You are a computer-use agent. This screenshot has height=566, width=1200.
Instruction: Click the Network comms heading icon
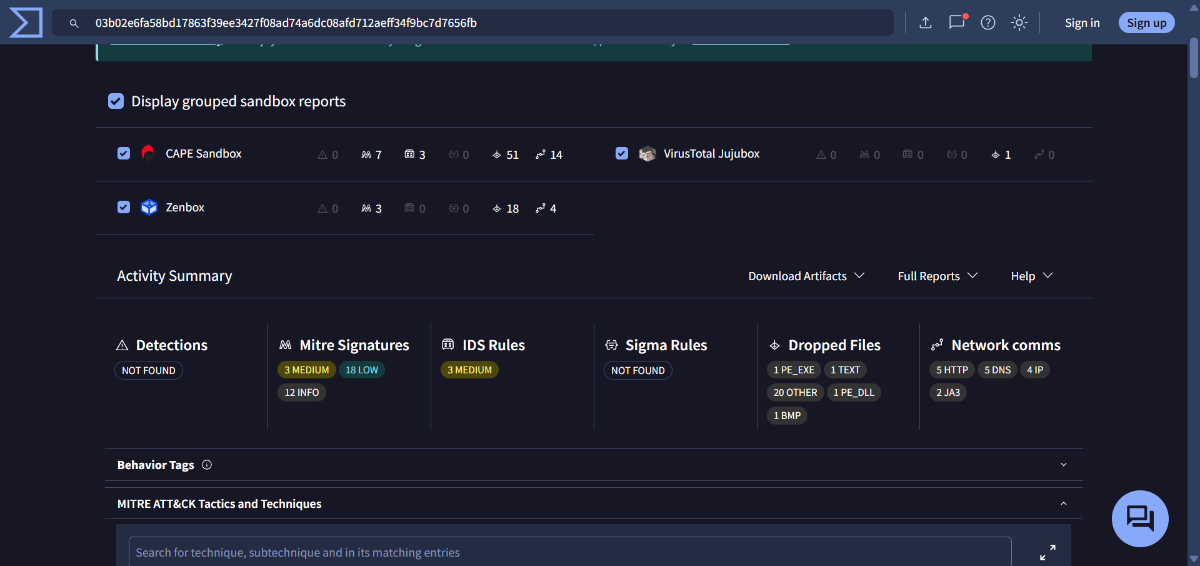pos(937,345)
